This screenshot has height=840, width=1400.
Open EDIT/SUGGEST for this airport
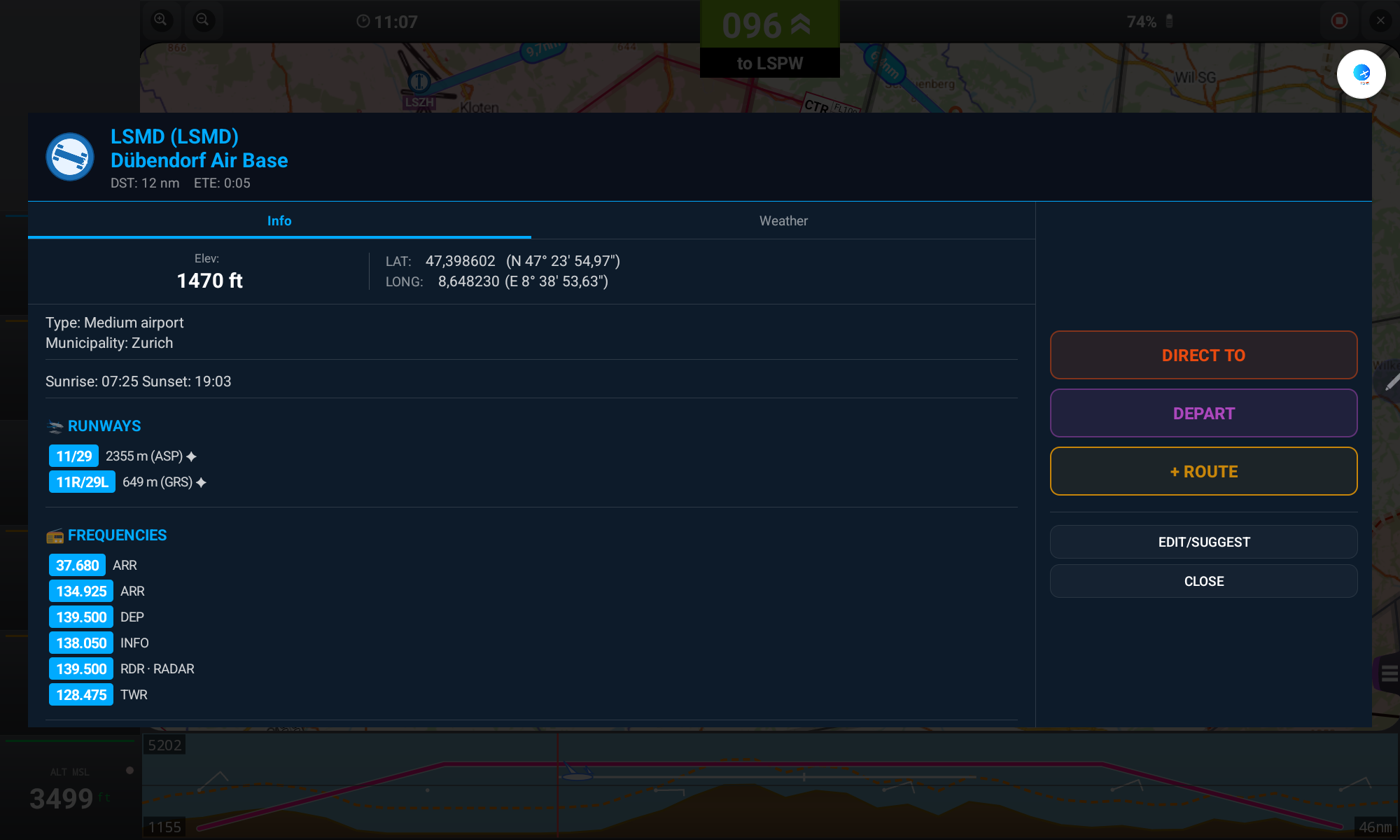[1203, 542]
